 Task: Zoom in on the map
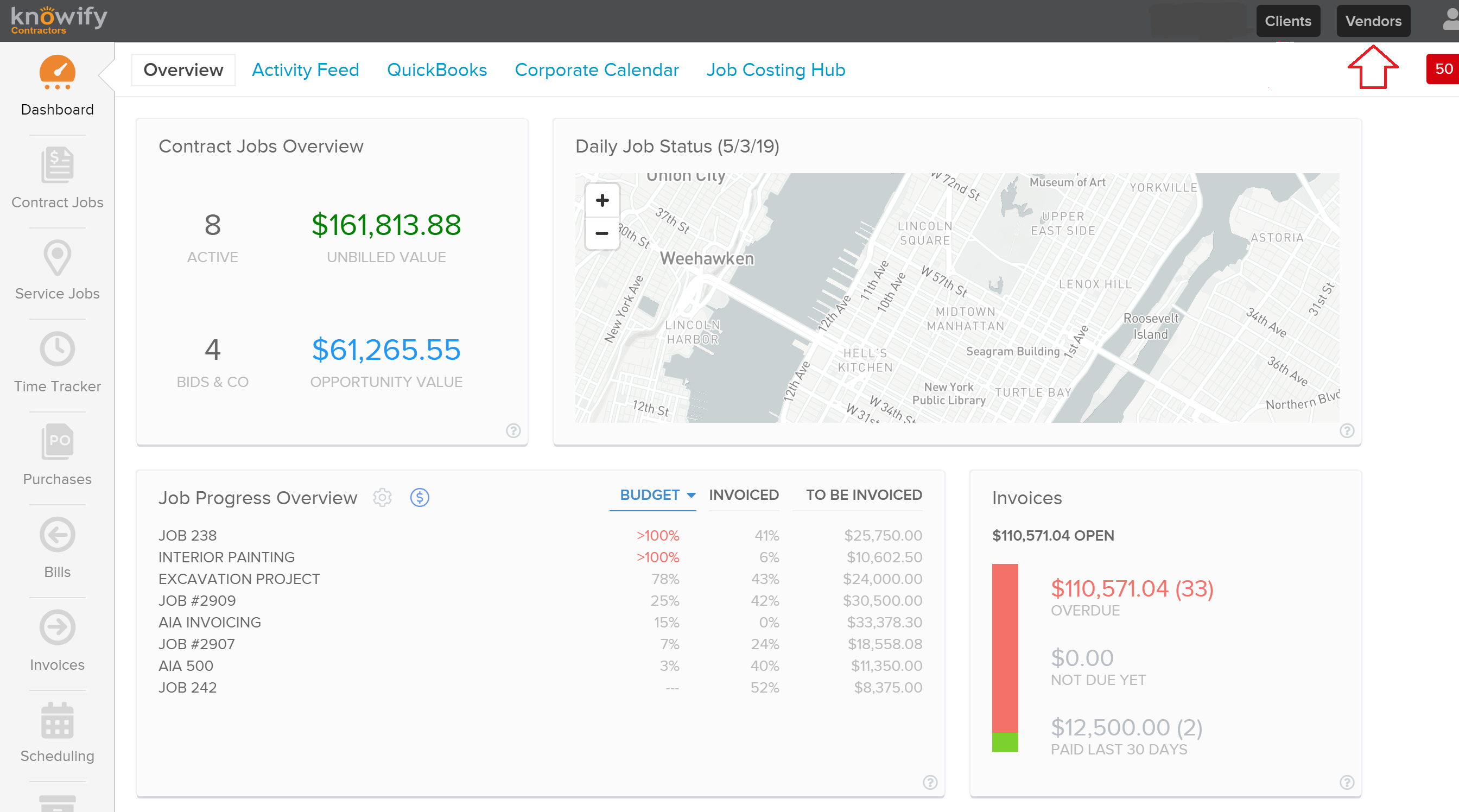[602, 200]
